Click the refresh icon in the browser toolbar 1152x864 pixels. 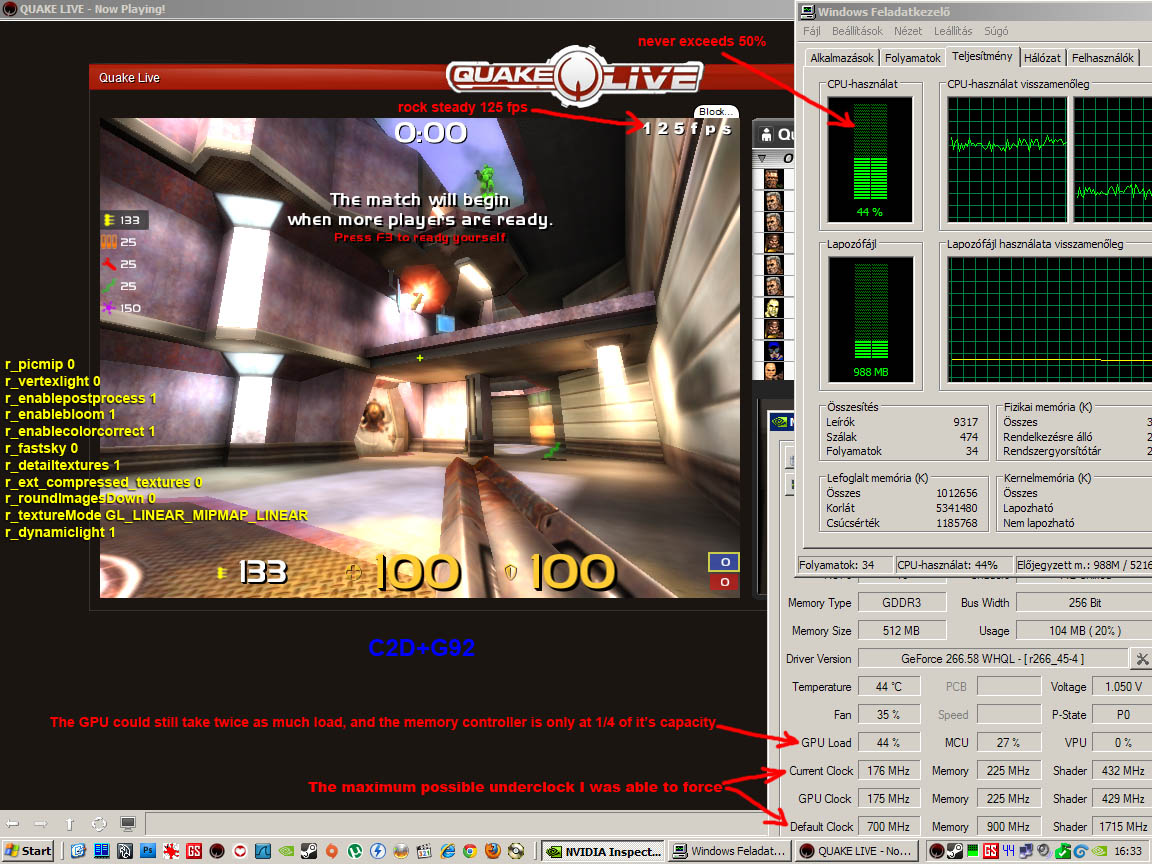[99, 824]
